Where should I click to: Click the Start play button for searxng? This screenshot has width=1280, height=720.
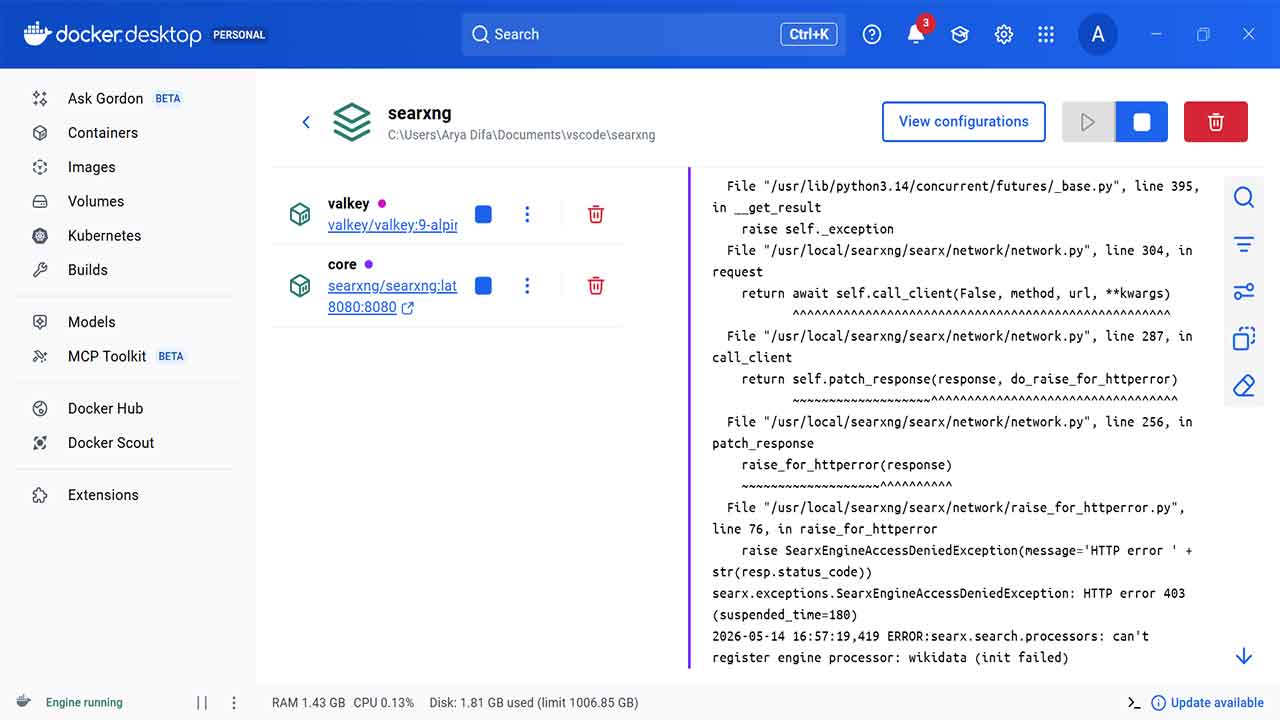click(x=1088, y=122)
